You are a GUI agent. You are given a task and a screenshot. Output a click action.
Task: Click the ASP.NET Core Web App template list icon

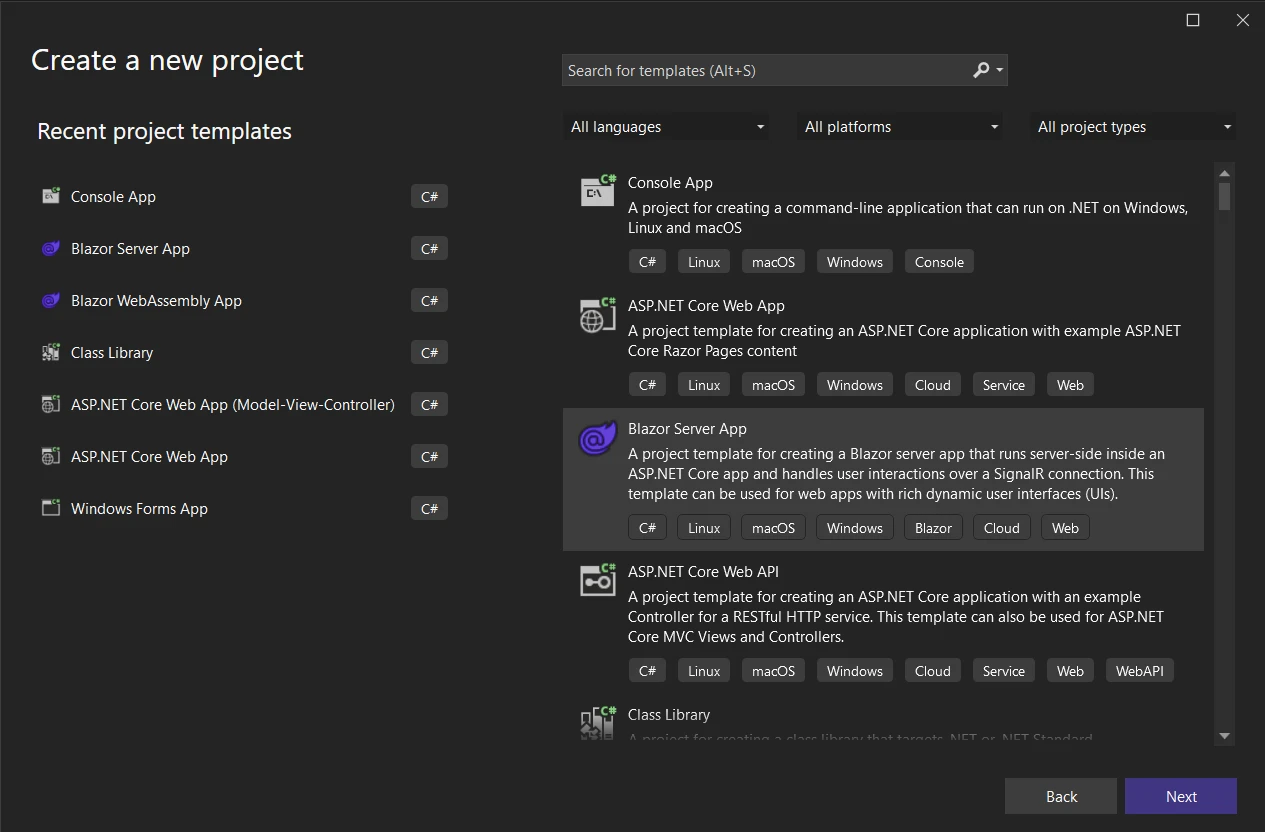[x=598, y=315]
